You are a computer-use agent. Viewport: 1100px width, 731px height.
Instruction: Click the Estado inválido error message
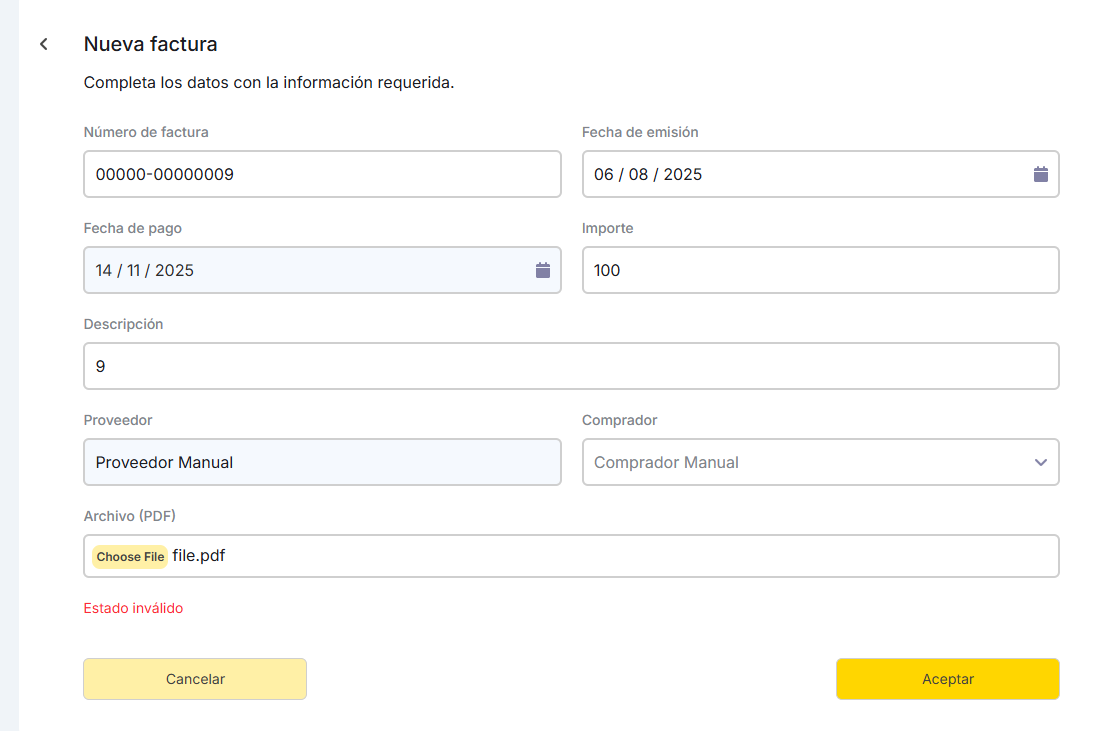tap(133, 608)
